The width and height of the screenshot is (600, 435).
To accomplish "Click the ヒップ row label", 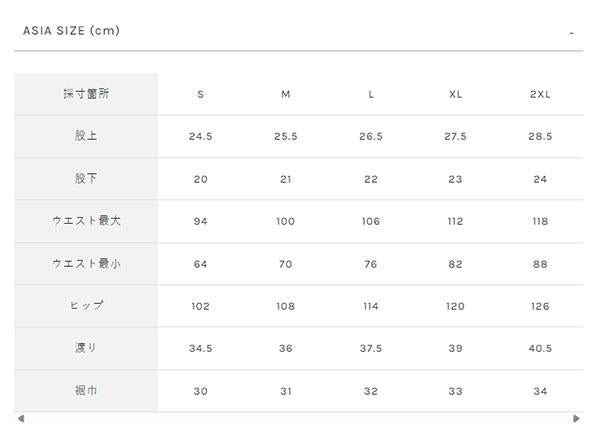I will [x=86, y=306].
